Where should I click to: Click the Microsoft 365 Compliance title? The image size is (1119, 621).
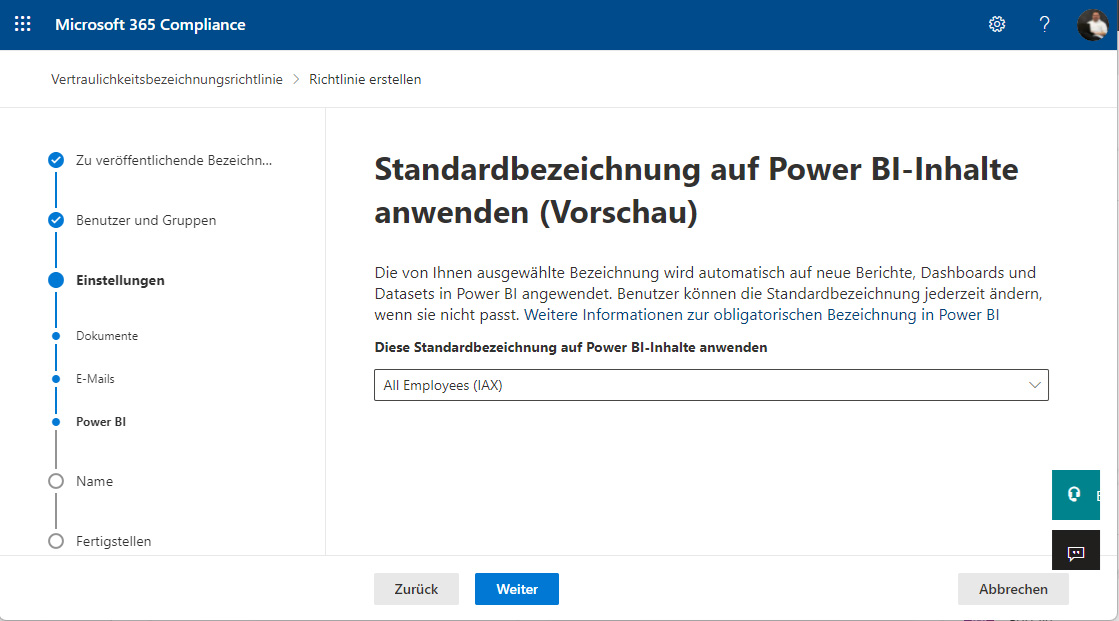pos(150,24)
